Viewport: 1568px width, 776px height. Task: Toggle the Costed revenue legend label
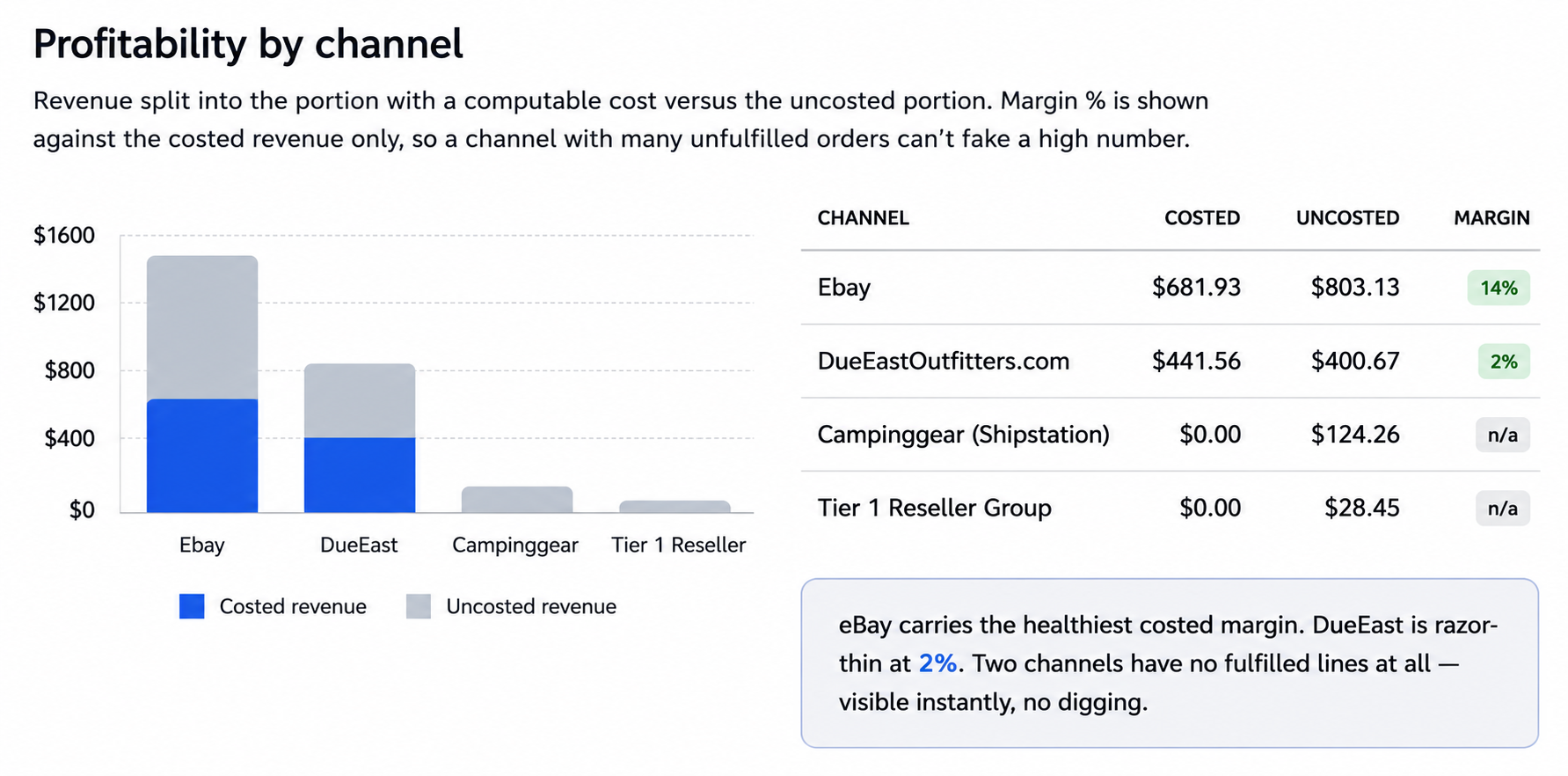[293, 606]
